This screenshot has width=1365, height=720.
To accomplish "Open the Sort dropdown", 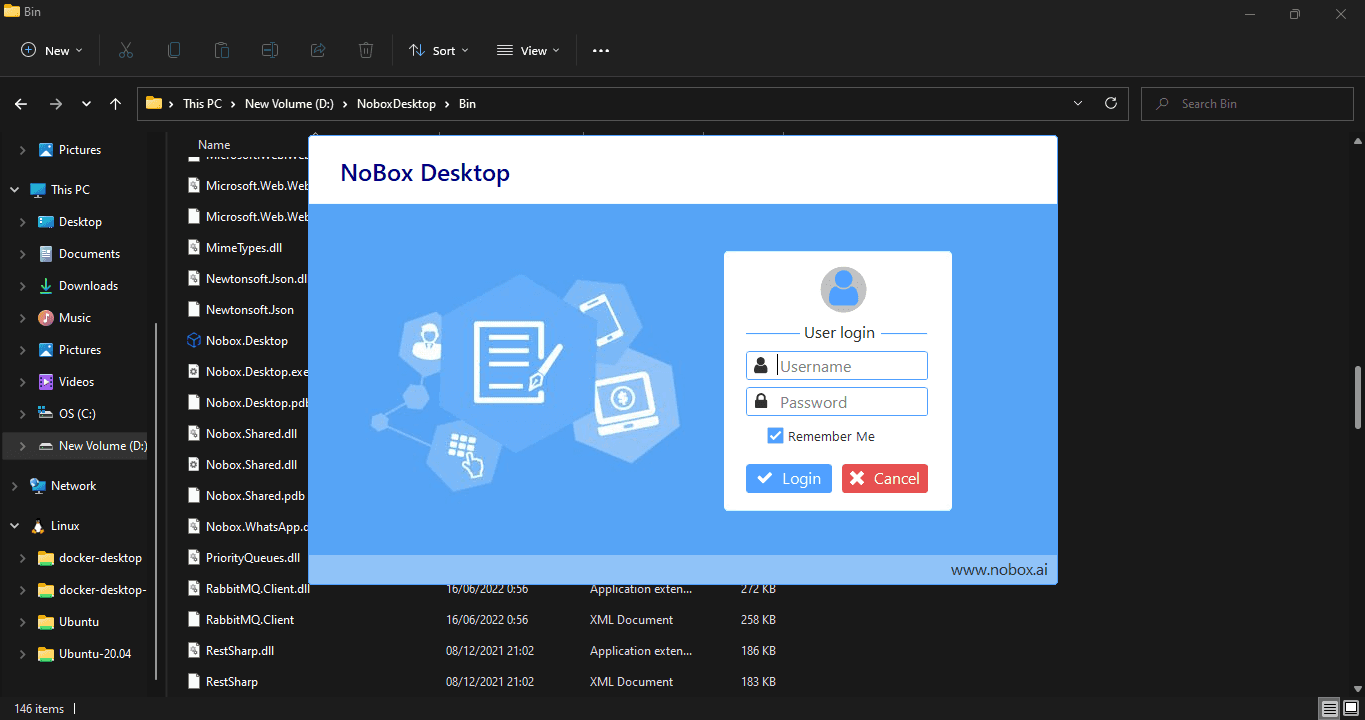I will tap(438, 50).
